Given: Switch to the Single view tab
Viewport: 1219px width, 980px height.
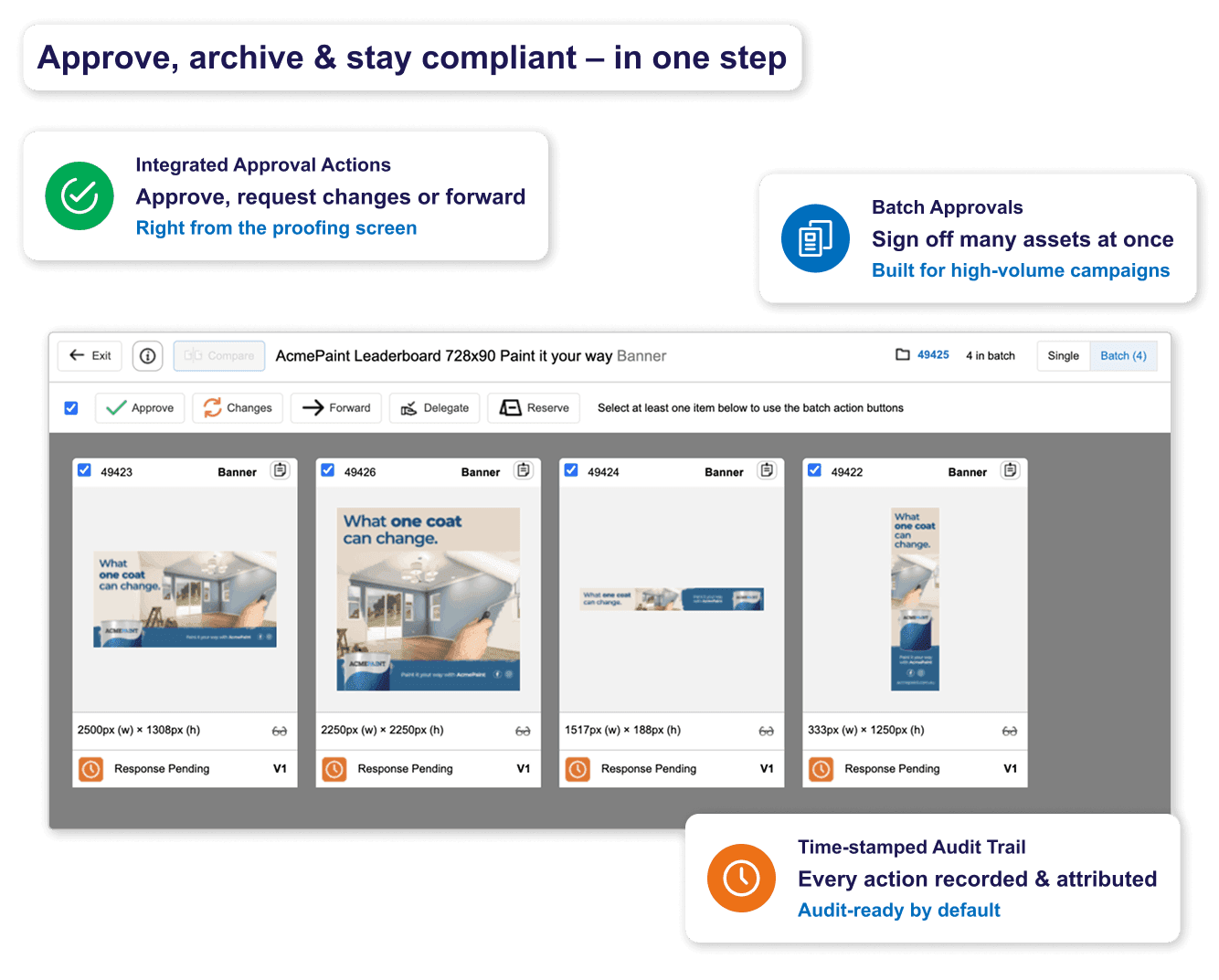Looking at the screenshot, I should point(1063,356).
